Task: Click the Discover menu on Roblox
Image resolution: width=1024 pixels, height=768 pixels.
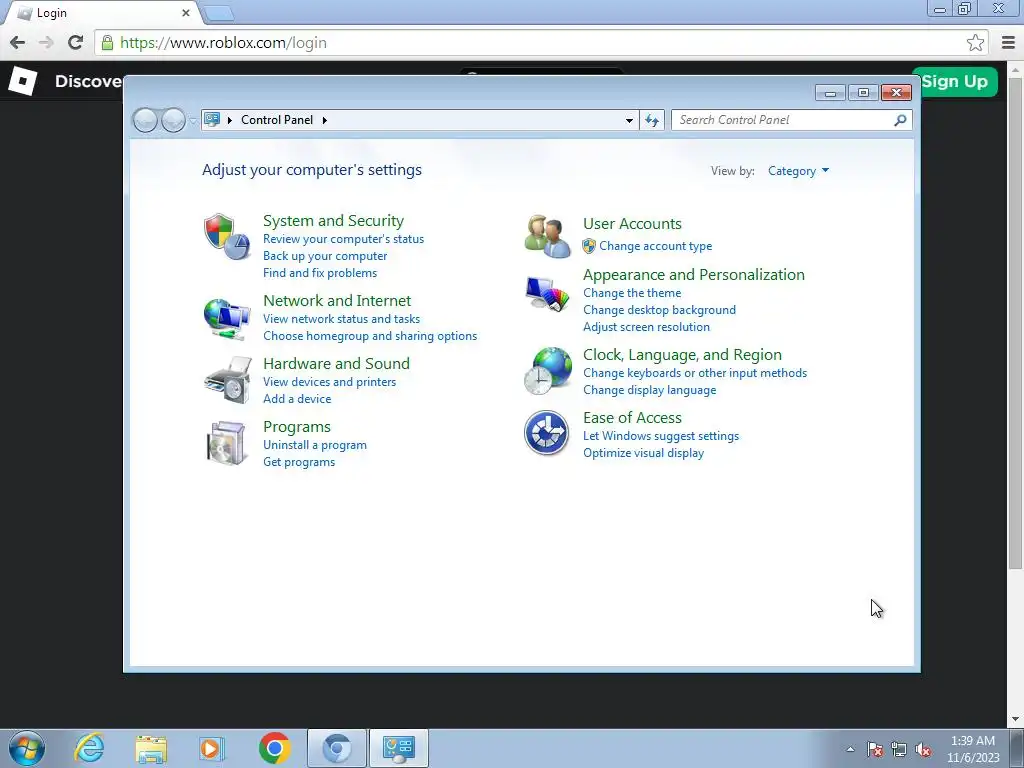Action: [x=89, y=82]
